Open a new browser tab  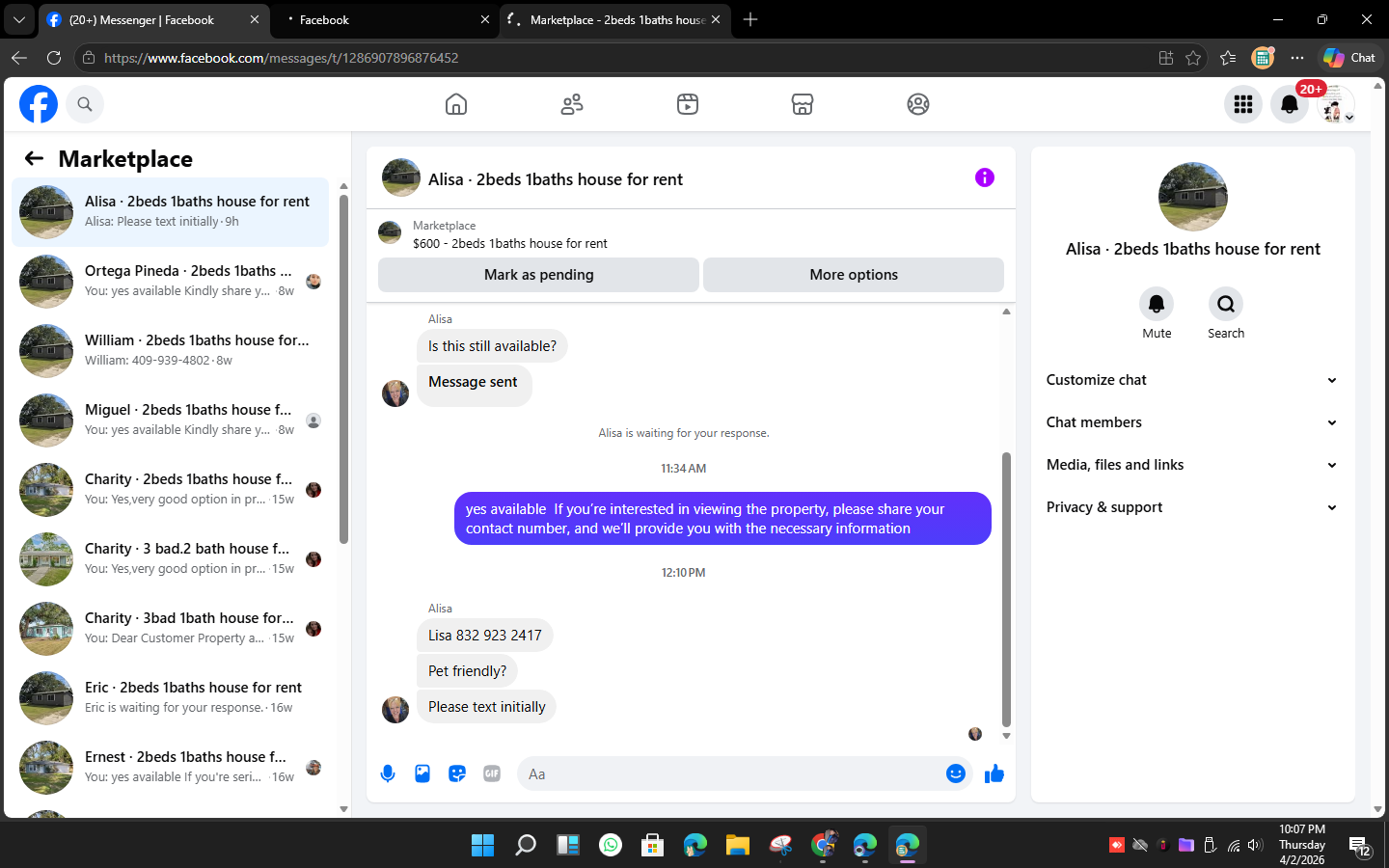(750, 19)
